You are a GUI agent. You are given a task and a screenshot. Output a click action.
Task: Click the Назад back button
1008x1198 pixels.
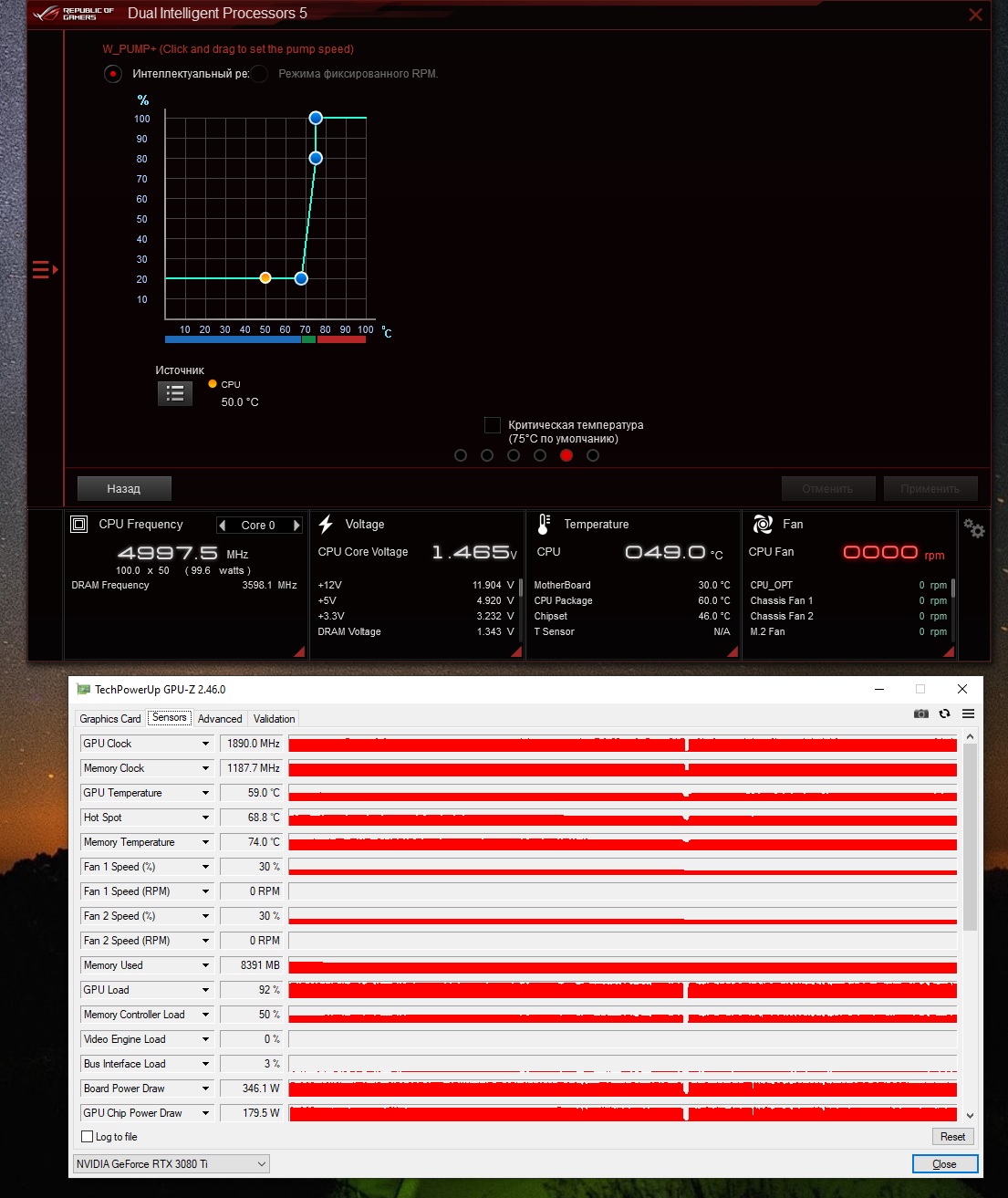pos(124,489)
